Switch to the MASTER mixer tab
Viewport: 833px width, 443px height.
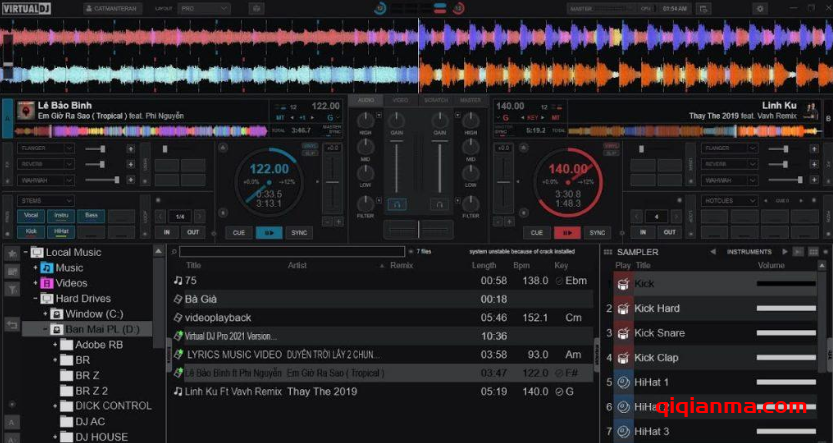(x=471, y=101)
